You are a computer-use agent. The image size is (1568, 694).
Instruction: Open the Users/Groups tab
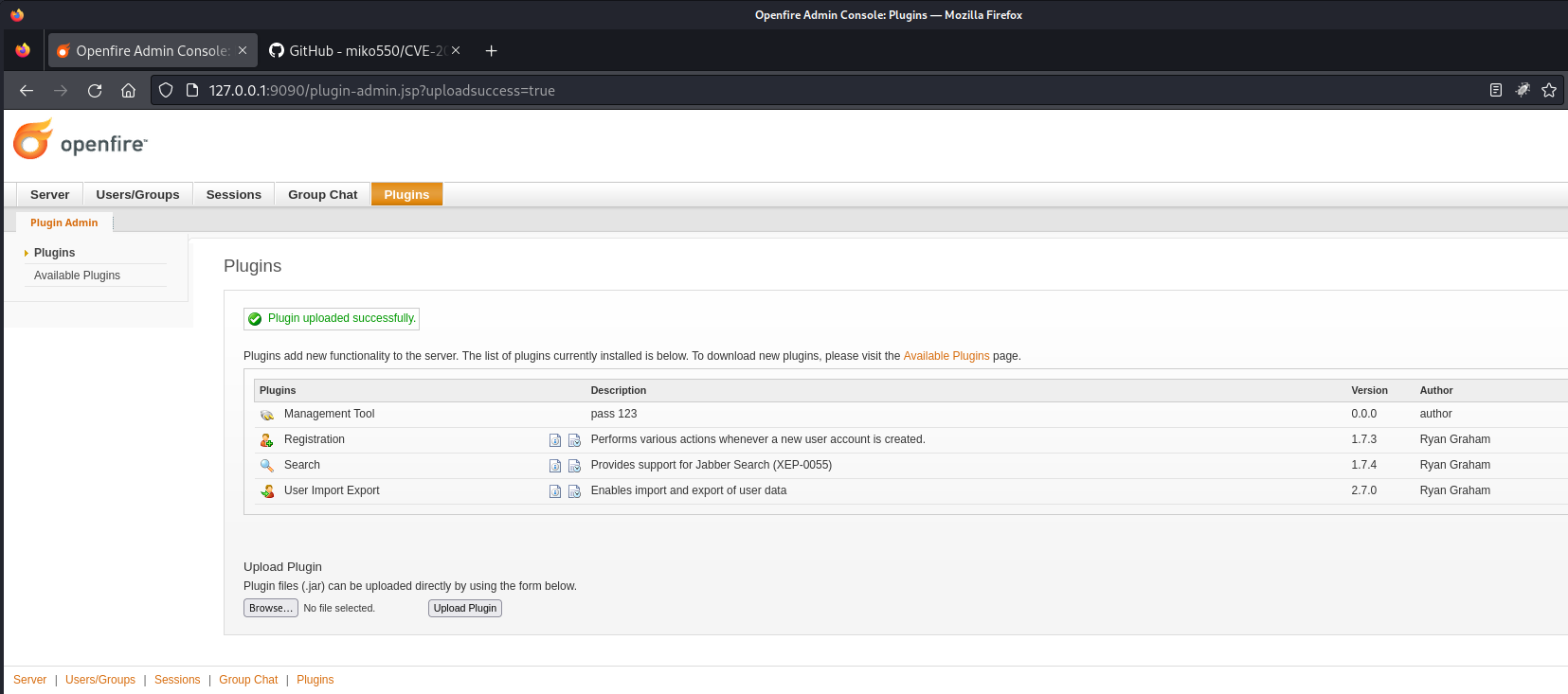[137, 195]
